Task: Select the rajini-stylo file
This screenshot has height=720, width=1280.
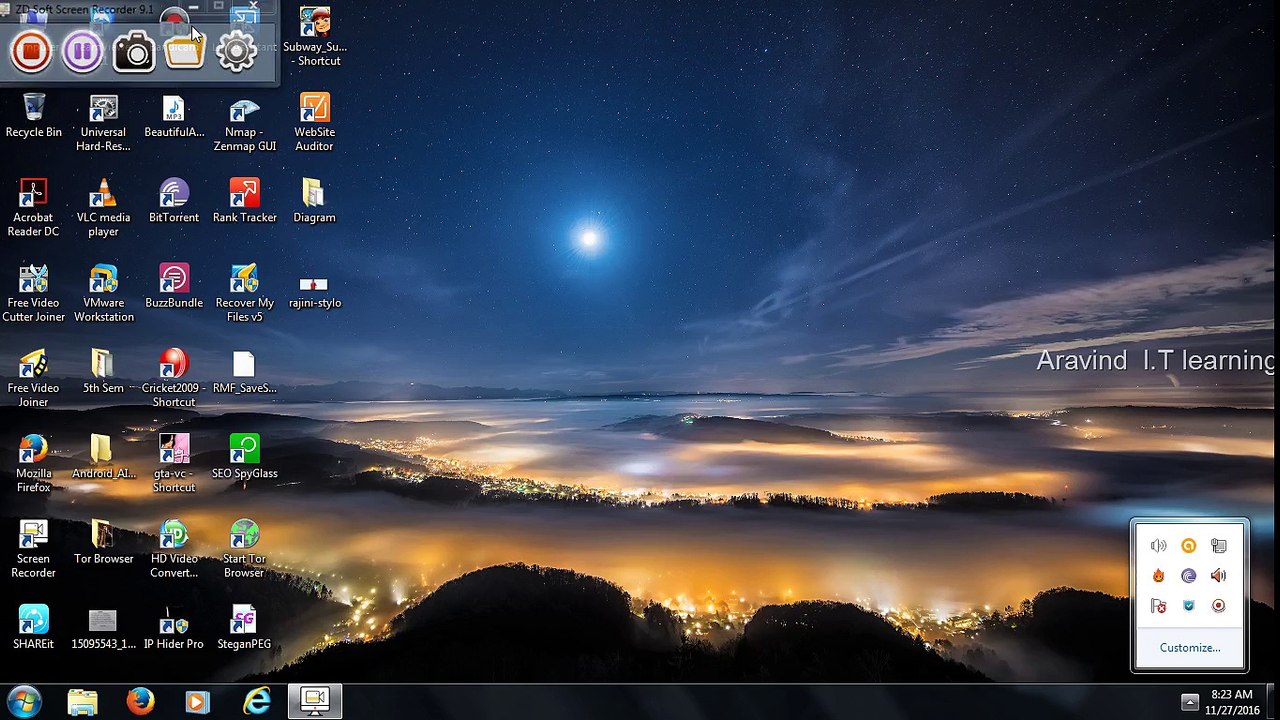Action: (x=314, y=290)
